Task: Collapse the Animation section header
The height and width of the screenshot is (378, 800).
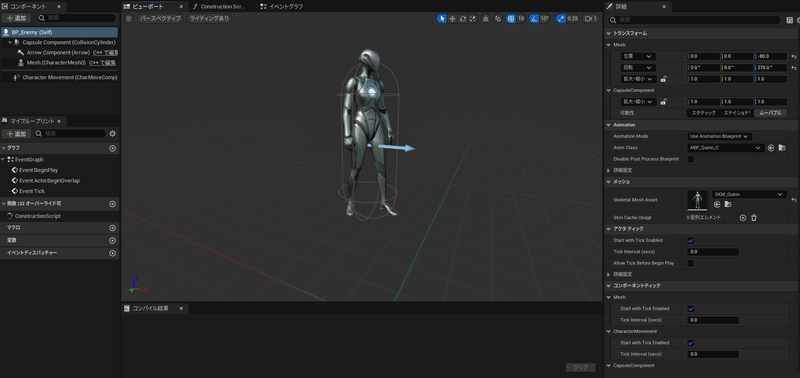Action: tap(624, 124)
